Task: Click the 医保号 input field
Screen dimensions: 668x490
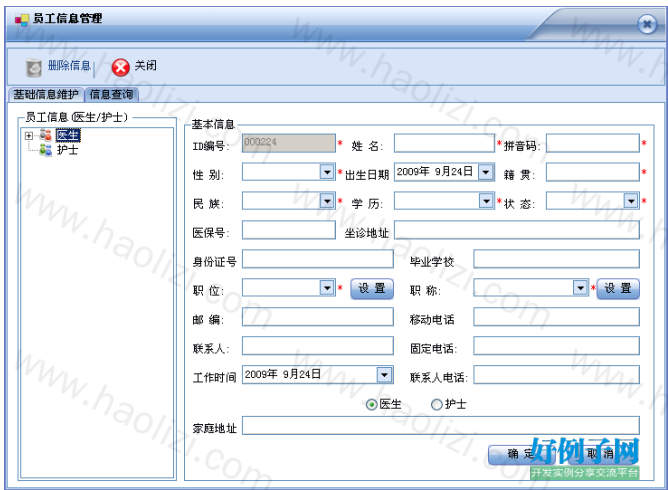Action: [289, 230]
